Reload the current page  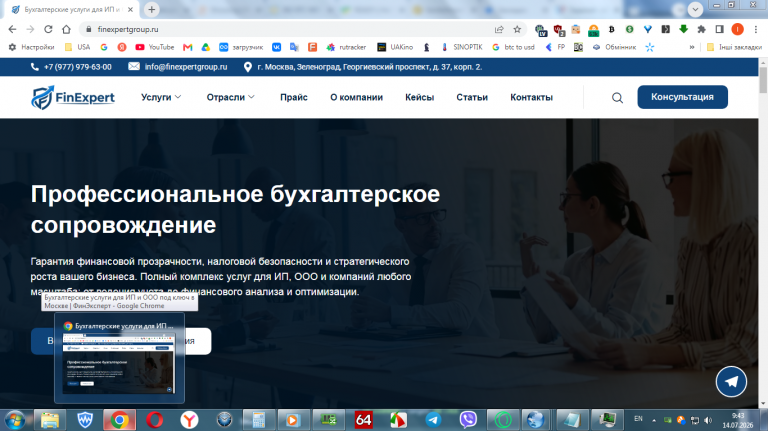click(x=48, y=29)
